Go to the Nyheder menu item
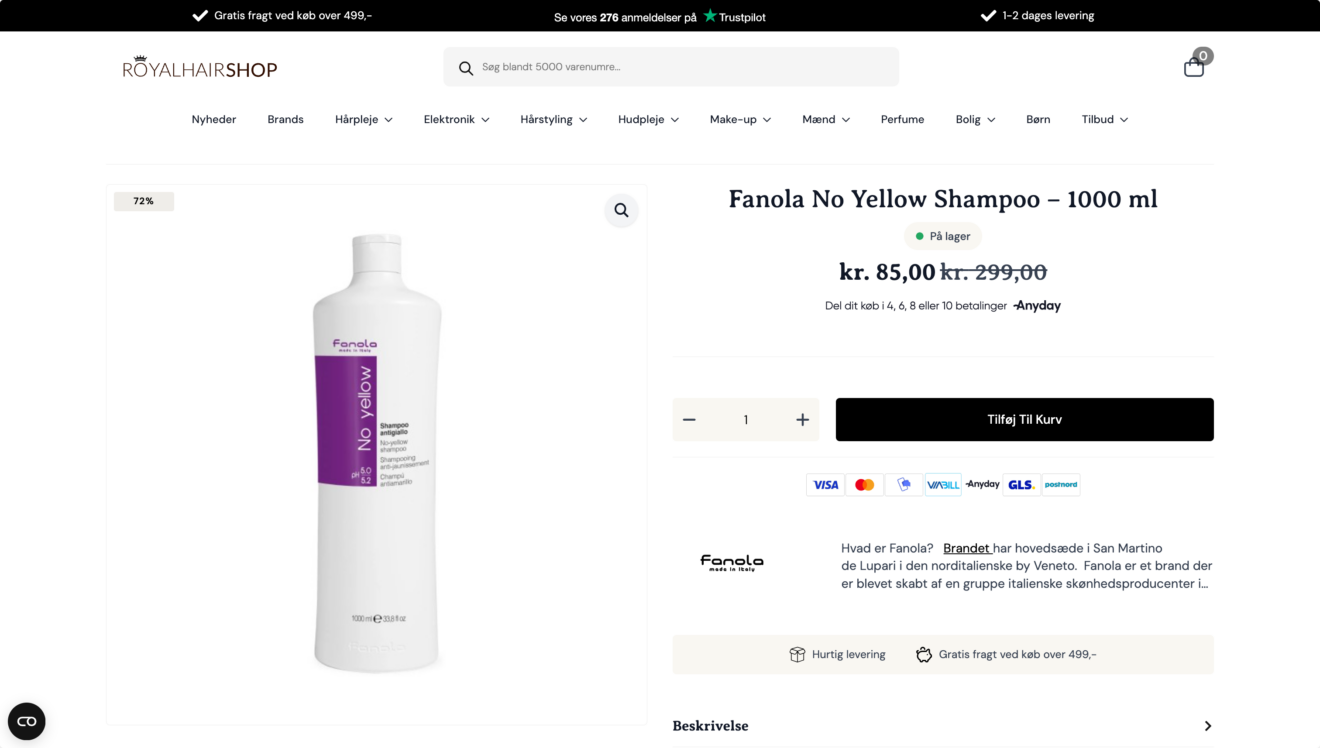1320x748 pixels. click(x=214, y=119)
